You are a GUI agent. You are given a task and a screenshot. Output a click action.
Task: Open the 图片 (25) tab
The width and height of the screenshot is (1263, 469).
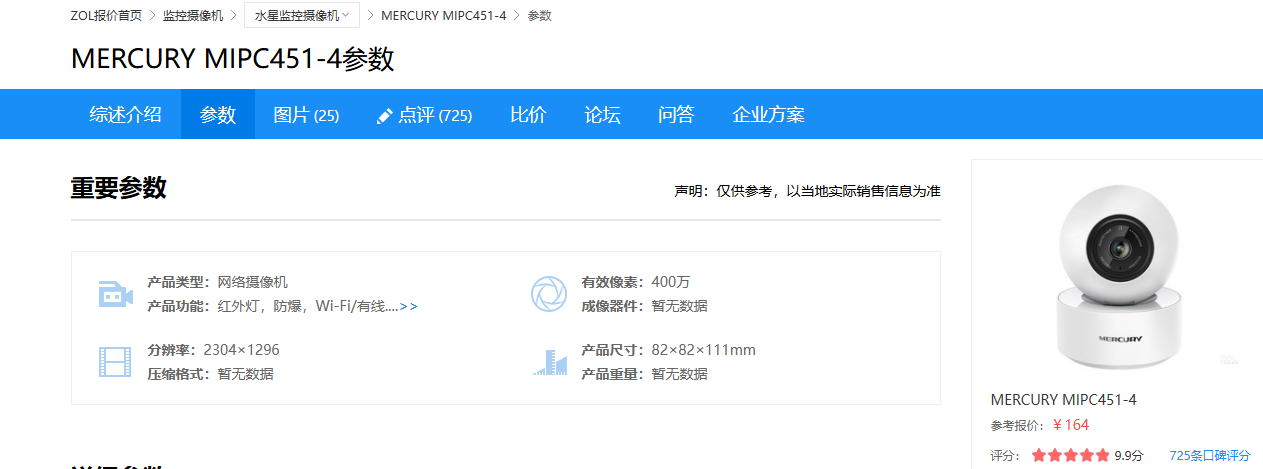306,114
